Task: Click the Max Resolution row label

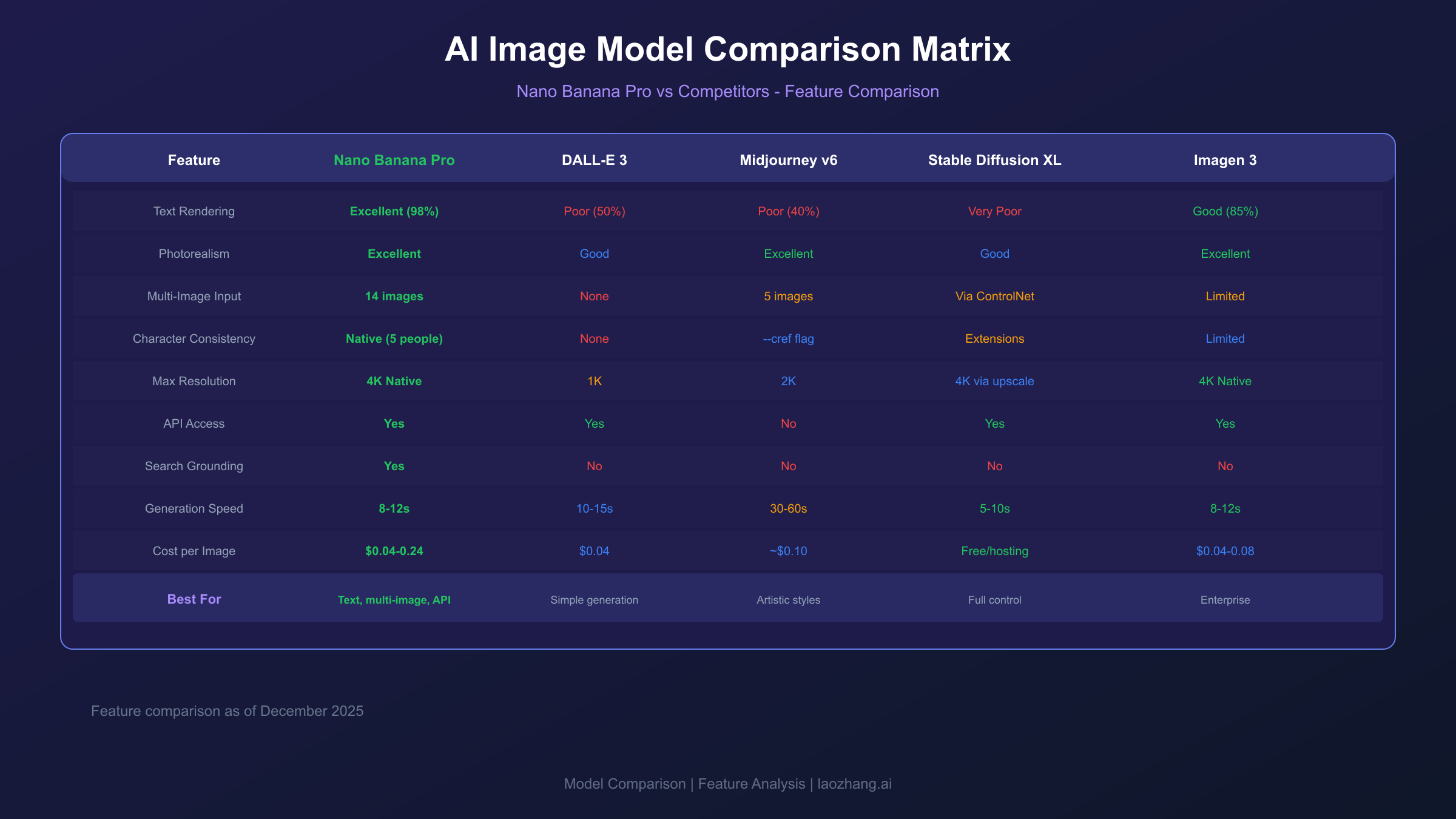Action: pyautogui.click(x=194, y=381)
